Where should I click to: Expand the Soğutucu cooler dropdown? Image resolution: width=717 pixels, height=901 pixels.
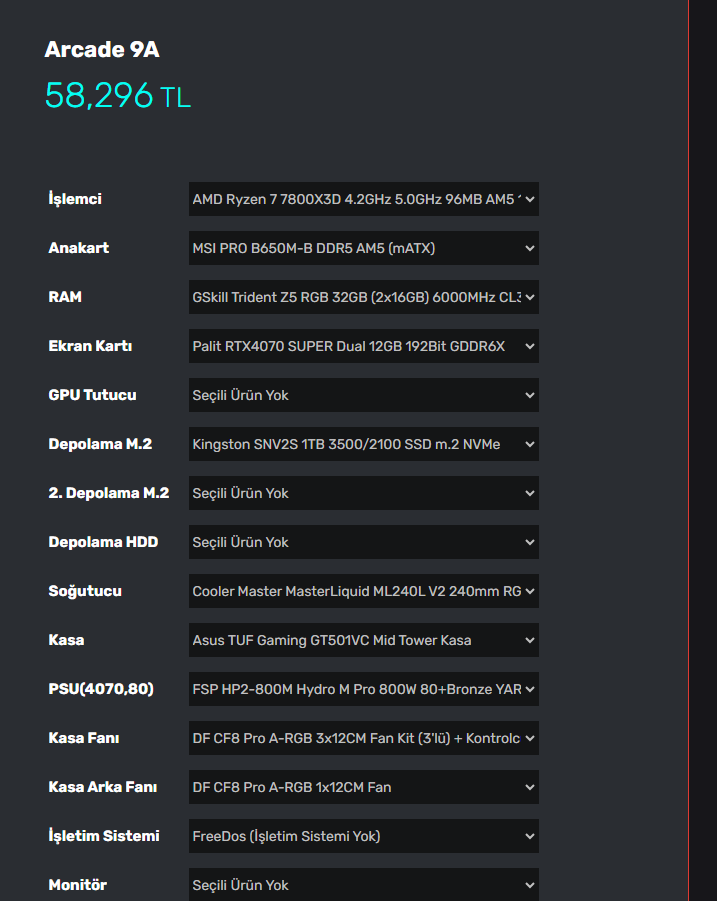(x=364, y=591)
